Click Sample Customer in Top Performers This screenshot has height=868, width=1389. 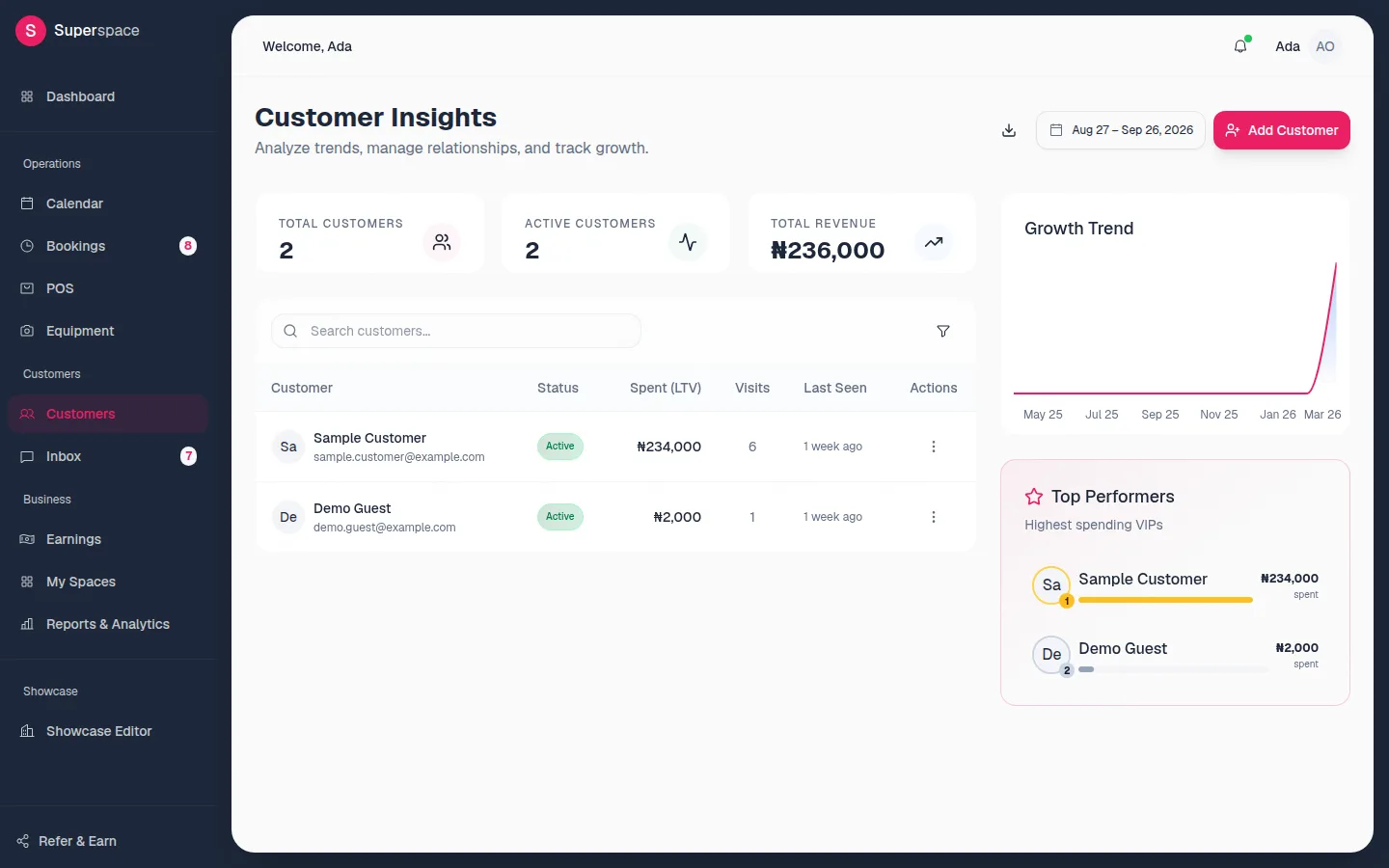tap(1143, 579)
